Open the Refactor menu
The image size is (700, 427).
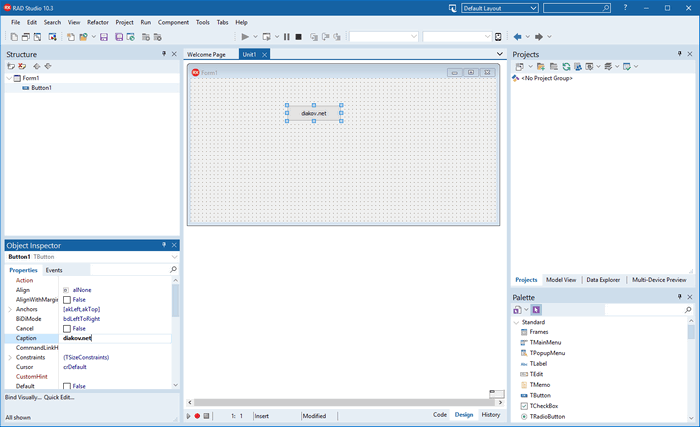(98, 22)
